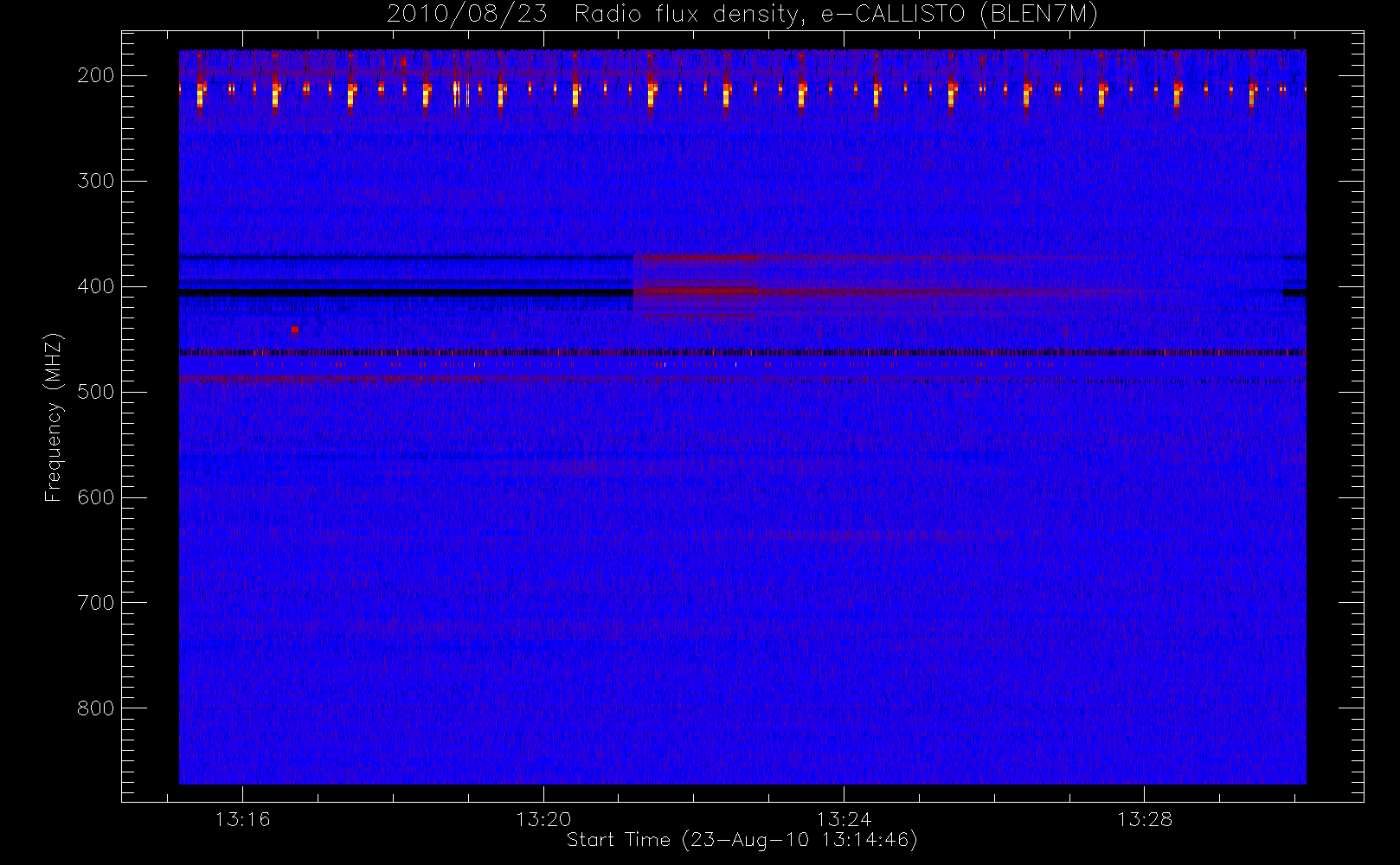
Task: Click the plot title '2010/08/23 Radio flux density, e-CALLISTO (BLEN7M)'
Action: click(x=742, y=15)
